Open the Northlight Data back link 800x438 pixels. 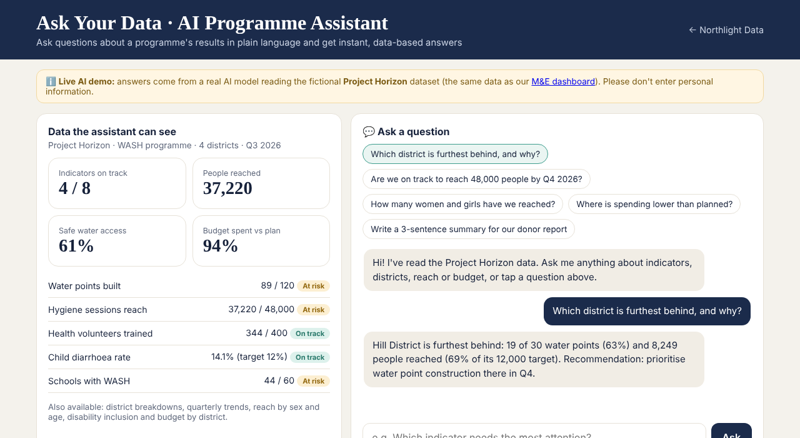[x=726, y=30]
